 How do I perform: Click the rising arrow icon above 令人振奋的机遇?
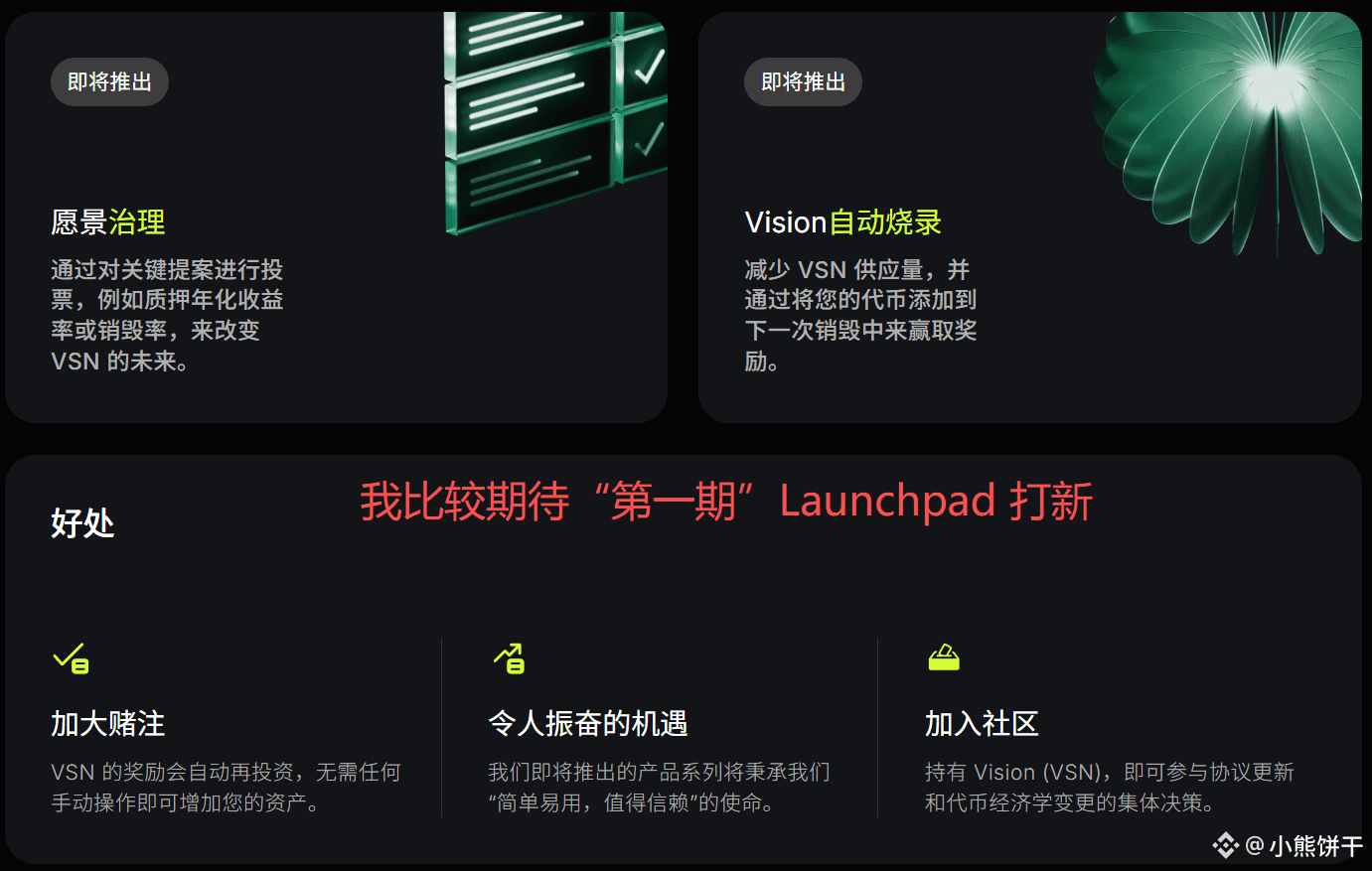coord(509,657)
